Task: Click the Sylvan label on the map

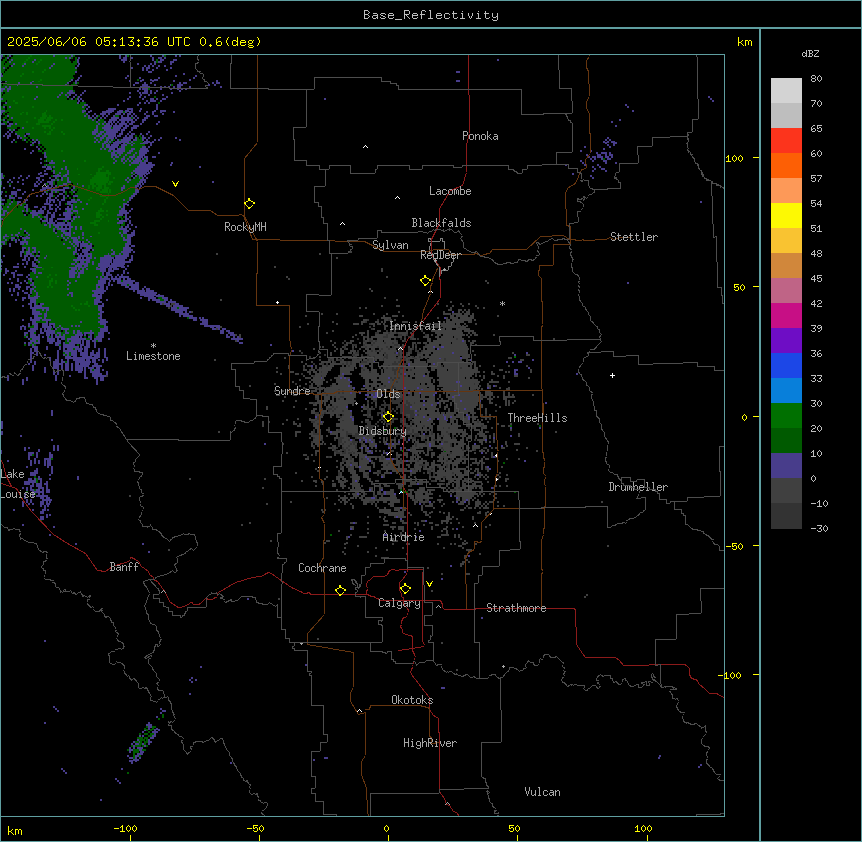Action: pos(390,245)
